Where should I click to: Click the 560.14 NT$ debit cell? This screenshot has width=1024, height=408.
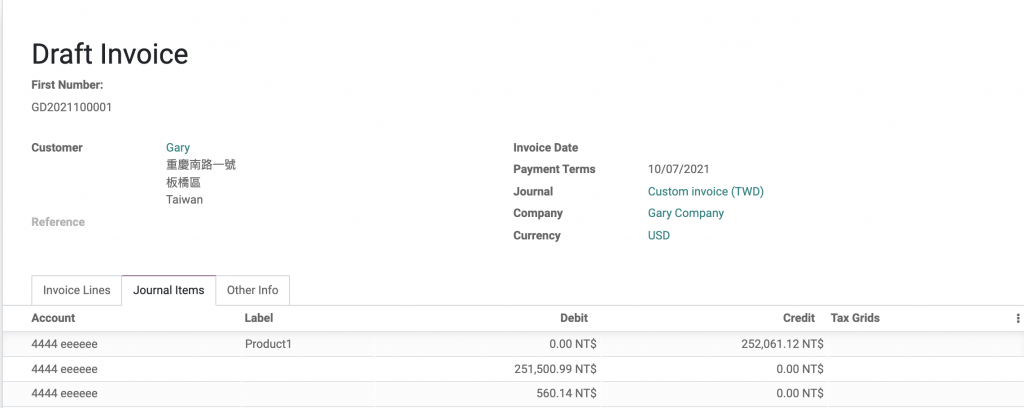[566, 394]
